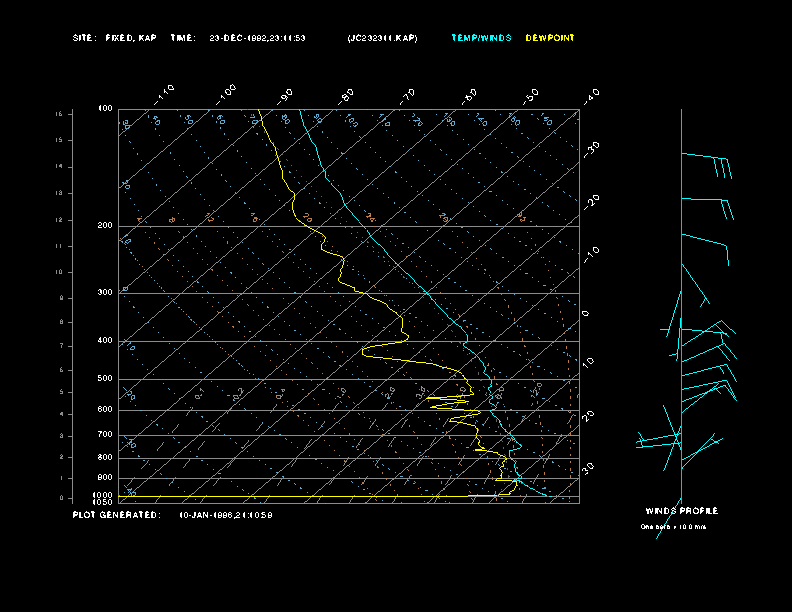Click the 700 pressure level label
Screen dimensions: 792x612
(x=105, y=435)
